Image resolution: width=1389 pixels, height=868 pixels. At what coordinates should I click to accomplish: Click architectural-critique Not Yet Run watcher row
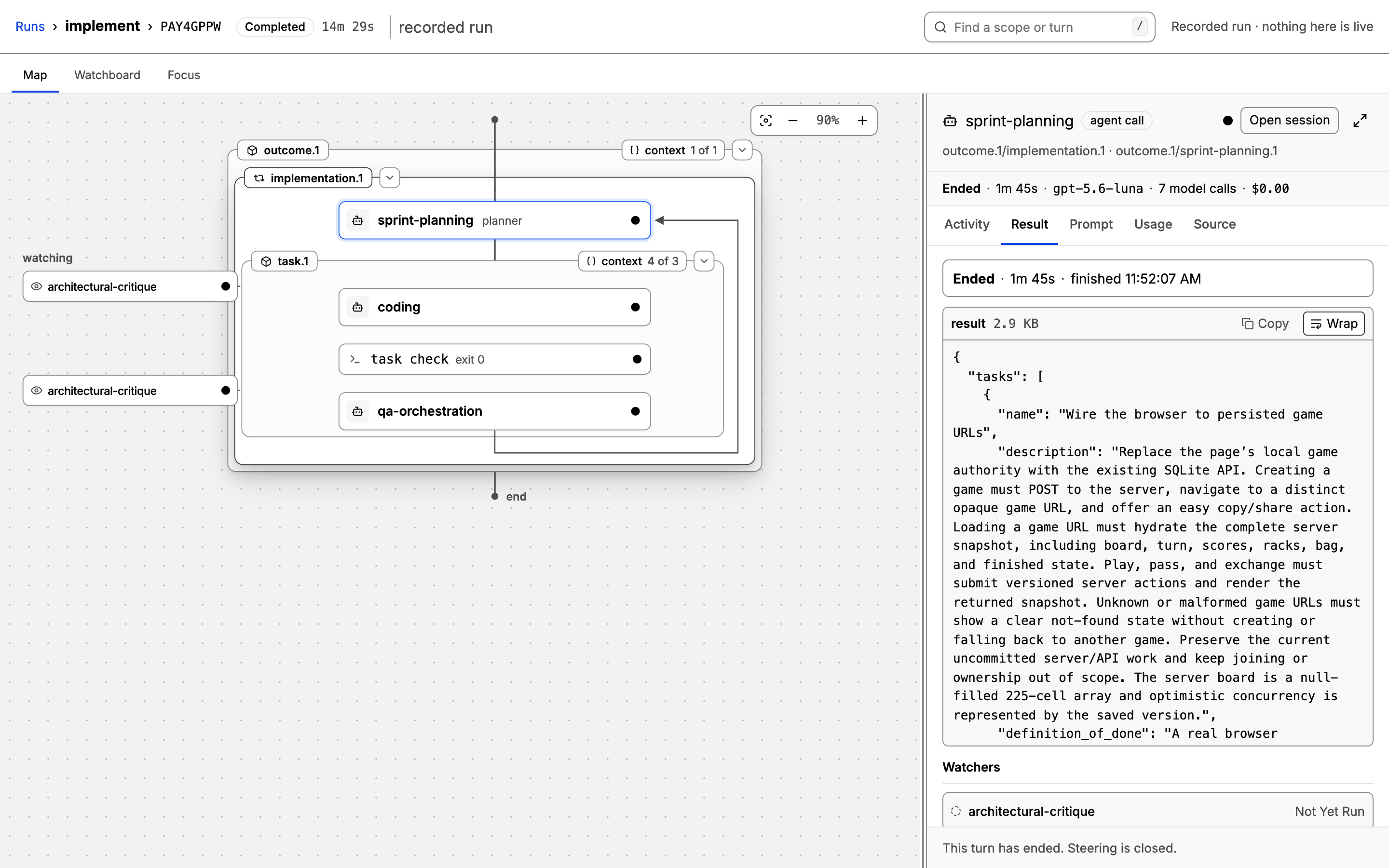(1157, 811)
